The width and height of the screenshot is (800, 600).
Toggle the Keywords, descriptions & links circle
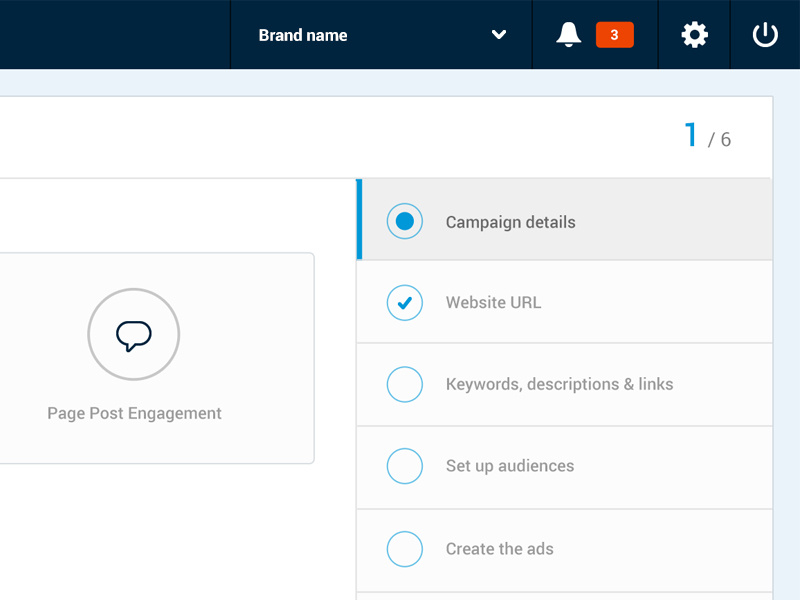pyautogui.click(x=405, y=384)
